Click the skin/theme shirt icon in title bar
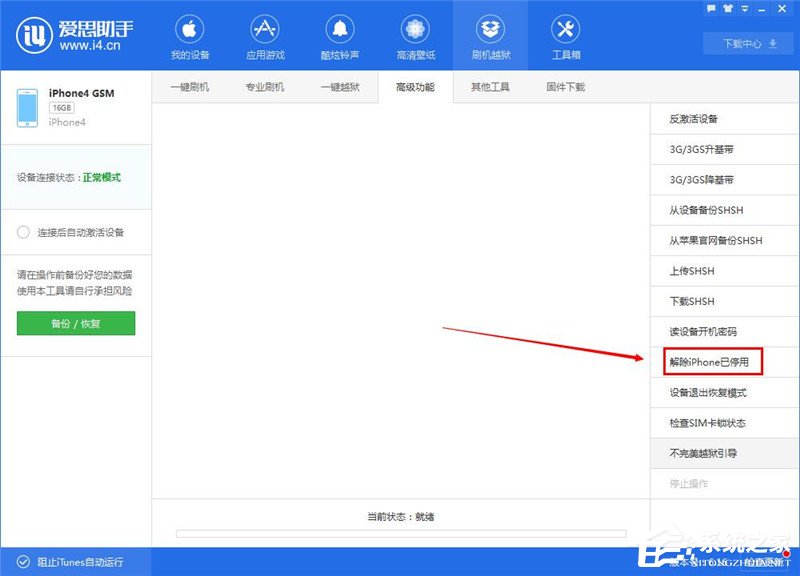The height and width of the screenshot is (576, 800). pyautogui.click(x=727, y=8)
